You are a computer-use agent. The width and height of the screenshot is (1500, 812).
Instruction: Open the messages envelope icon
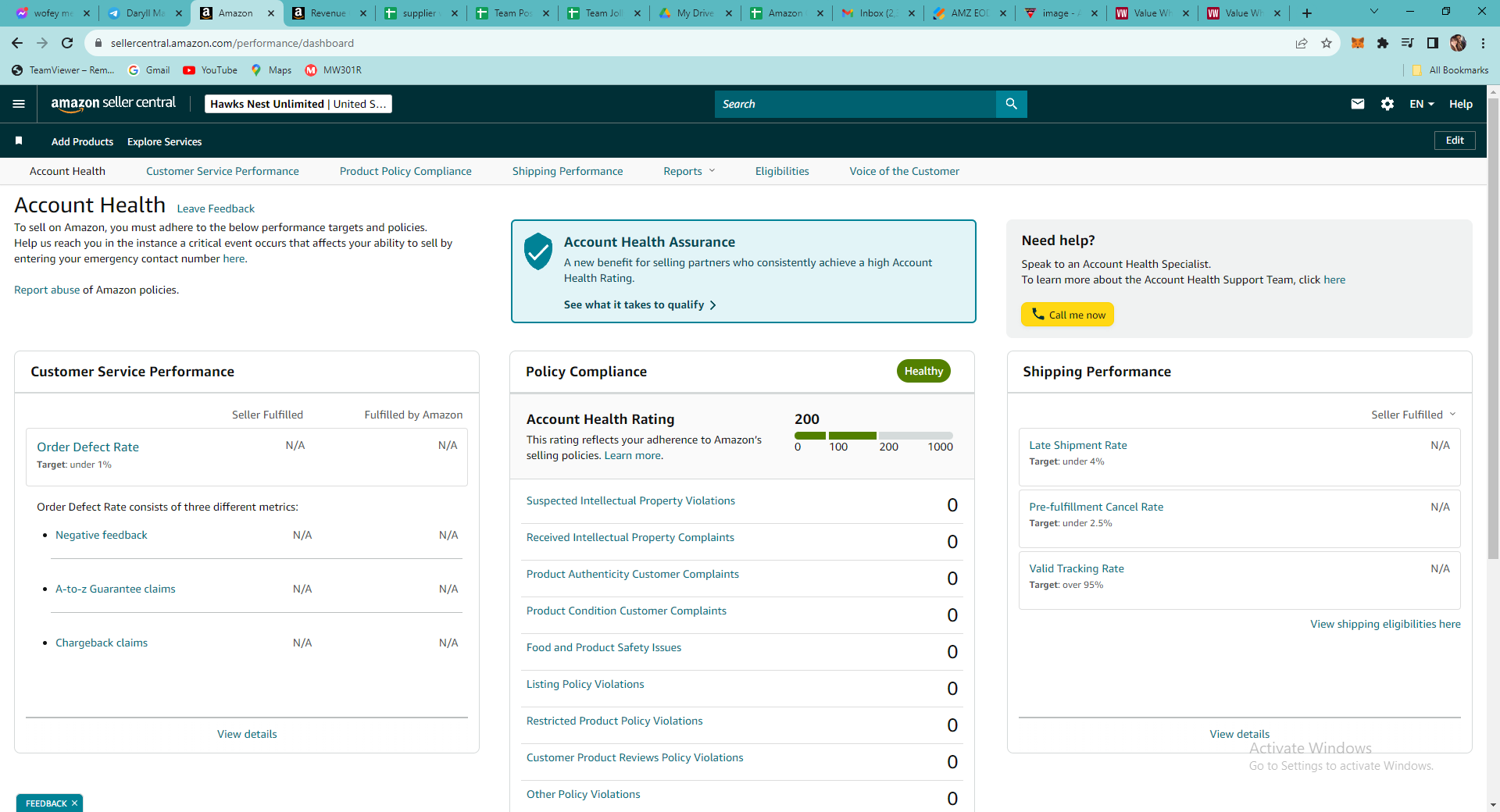point(1358,104)
